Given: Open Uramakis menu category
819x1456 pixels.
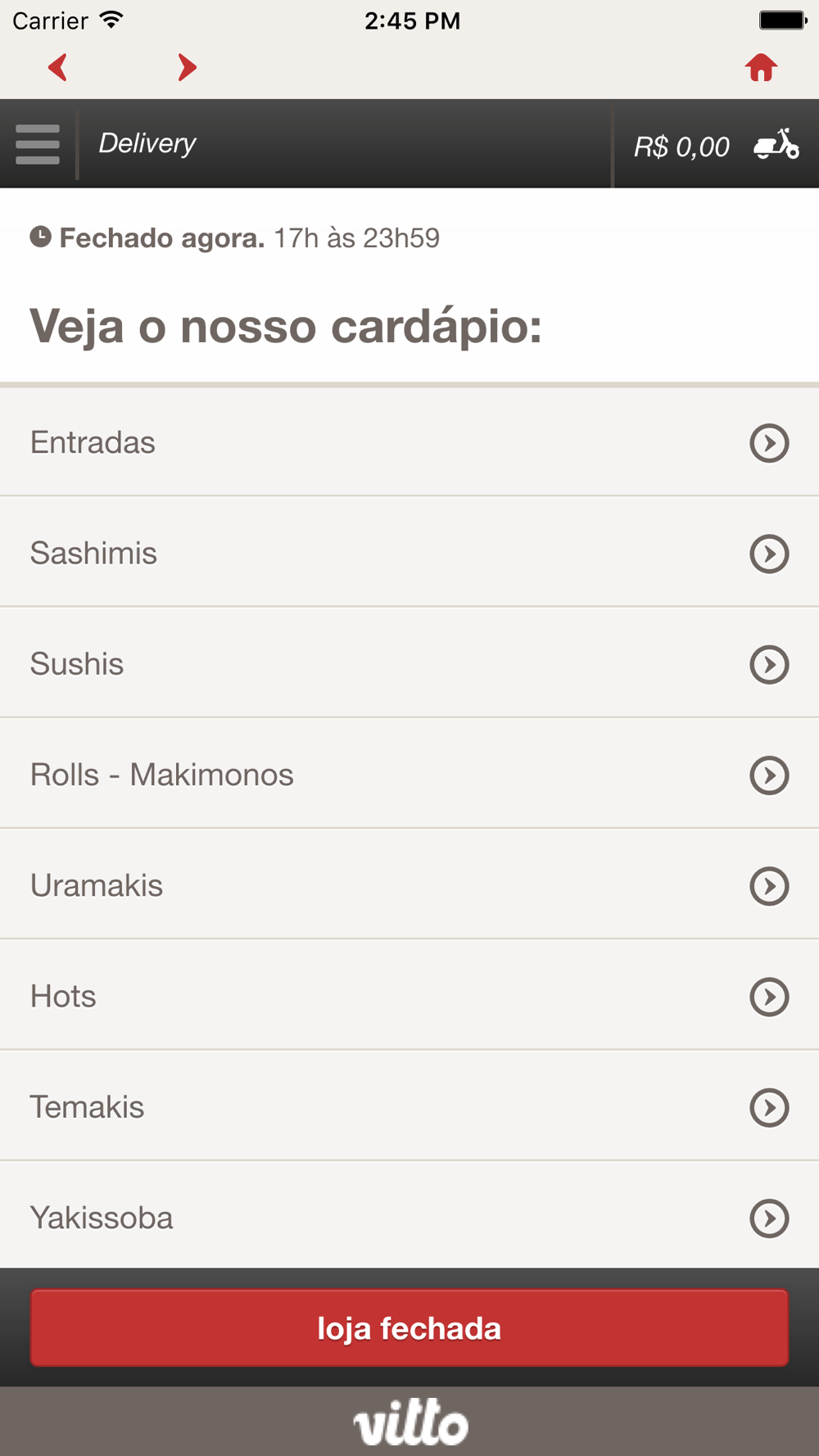Looking at the screenshot, I should pos(97,885).
